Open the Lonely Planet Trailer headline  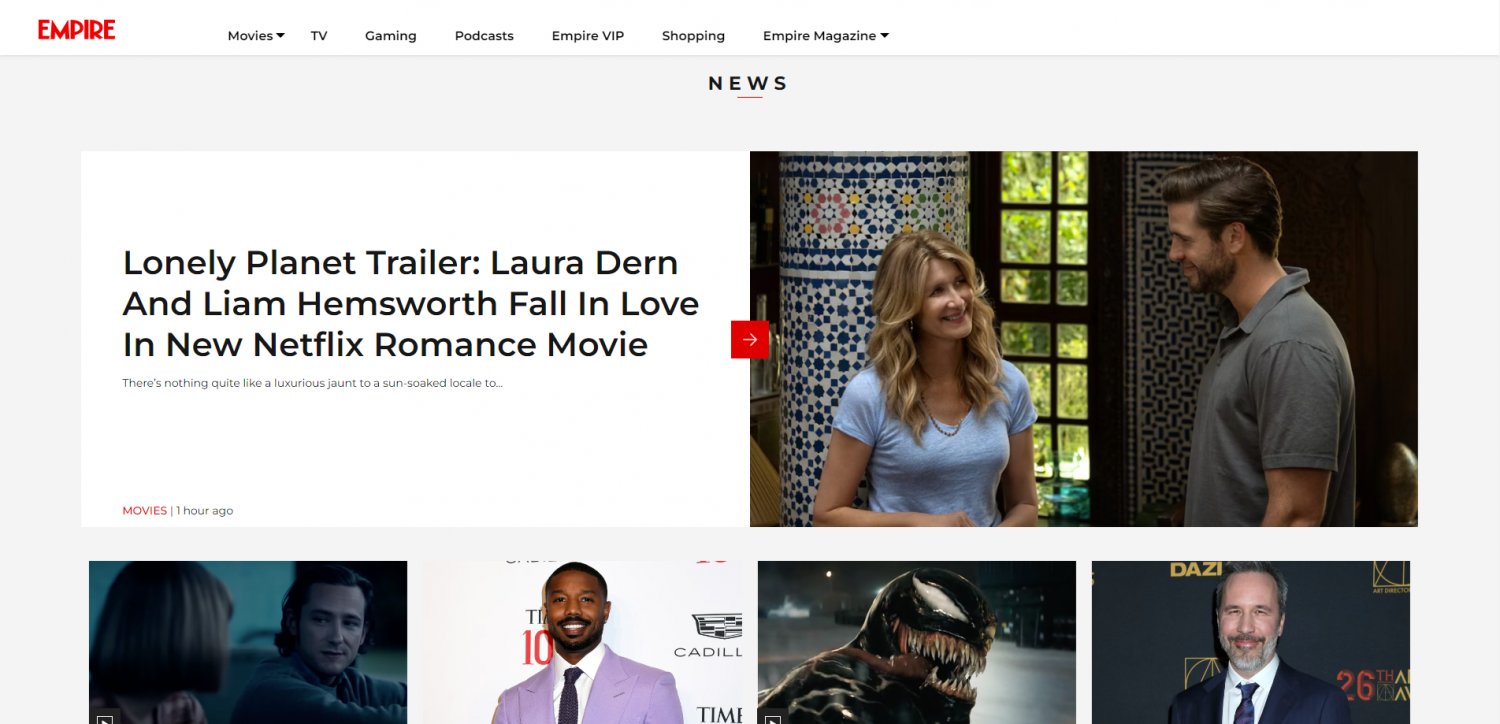(x=411, y=303)
